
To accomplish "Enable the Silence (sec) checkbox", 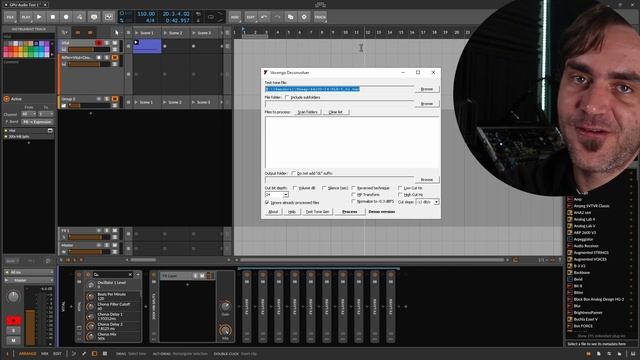I will coord(324,188).
